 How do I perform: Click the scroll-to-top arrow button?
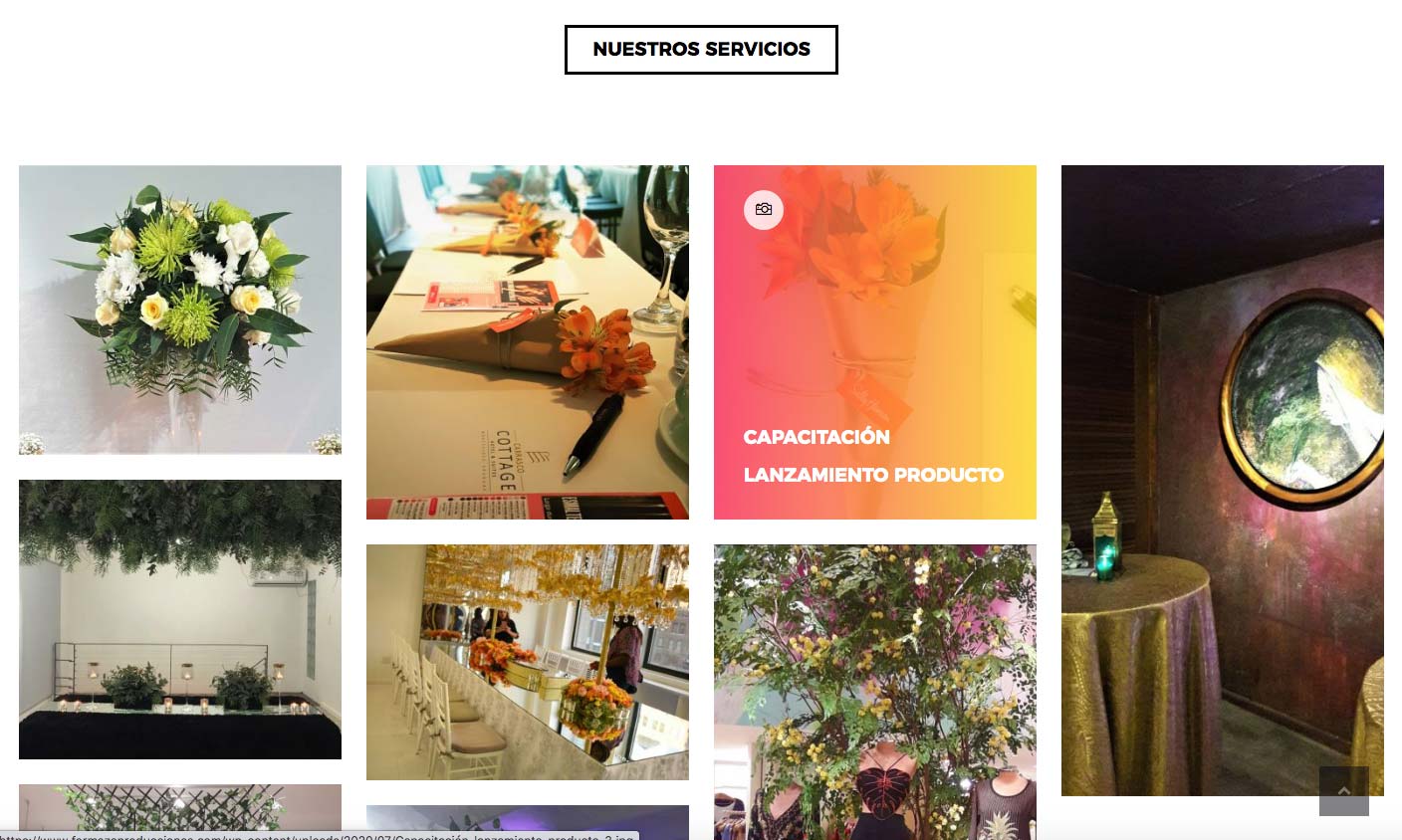1344,791
